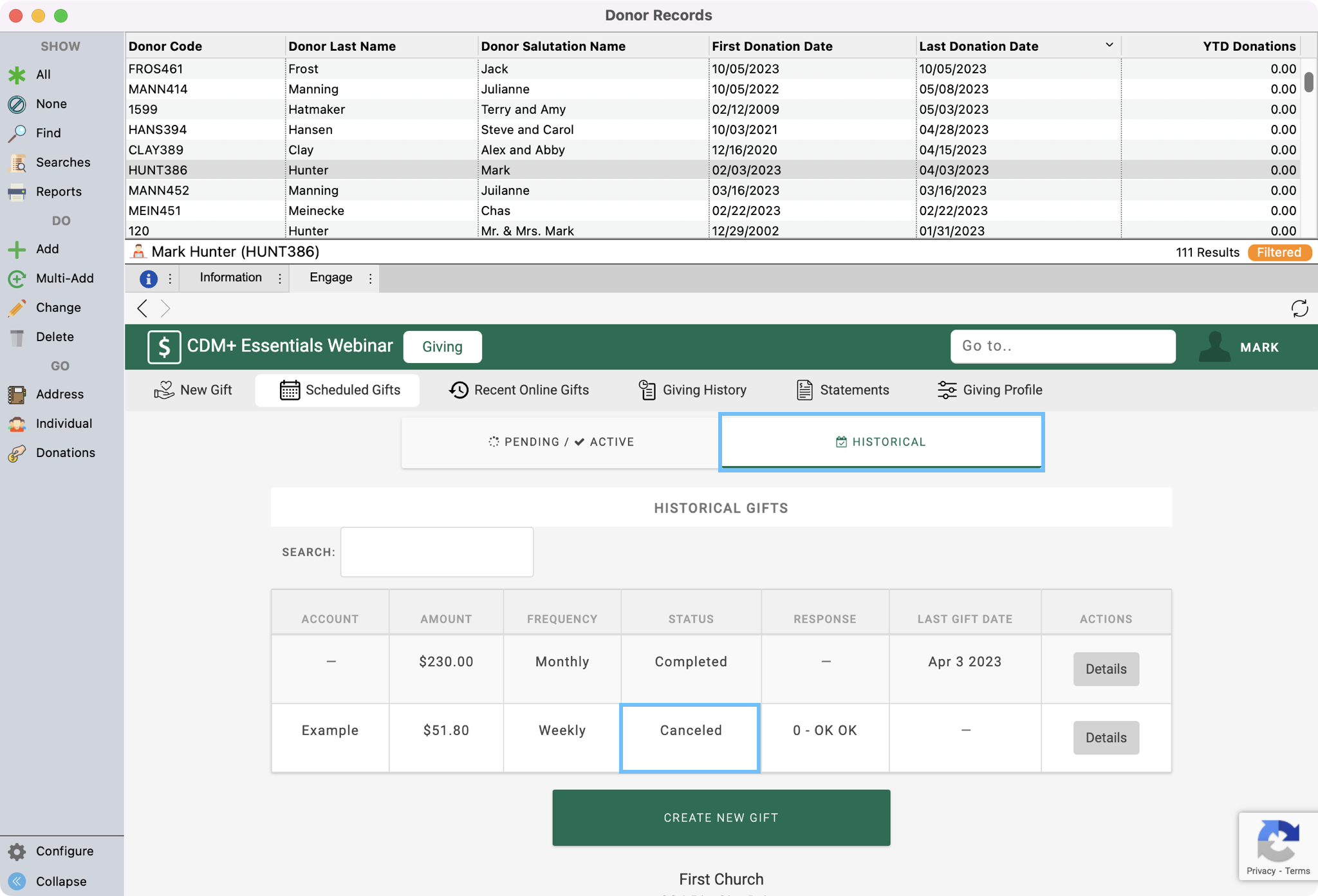The width and height of the screenshot is (1318, 896).
Task: Open Last Donation Date sort arrow
Action: [1109, 45]
